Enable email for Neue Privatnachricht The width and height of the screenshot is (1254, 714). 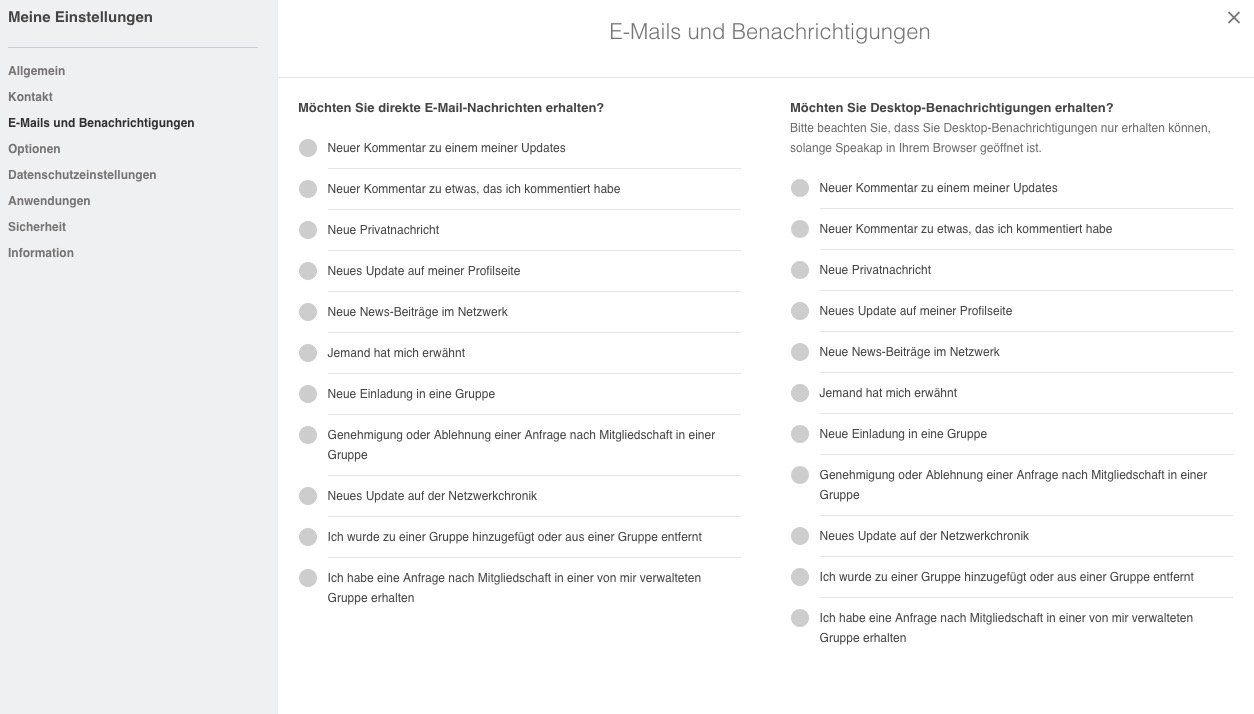pos(308,230)
